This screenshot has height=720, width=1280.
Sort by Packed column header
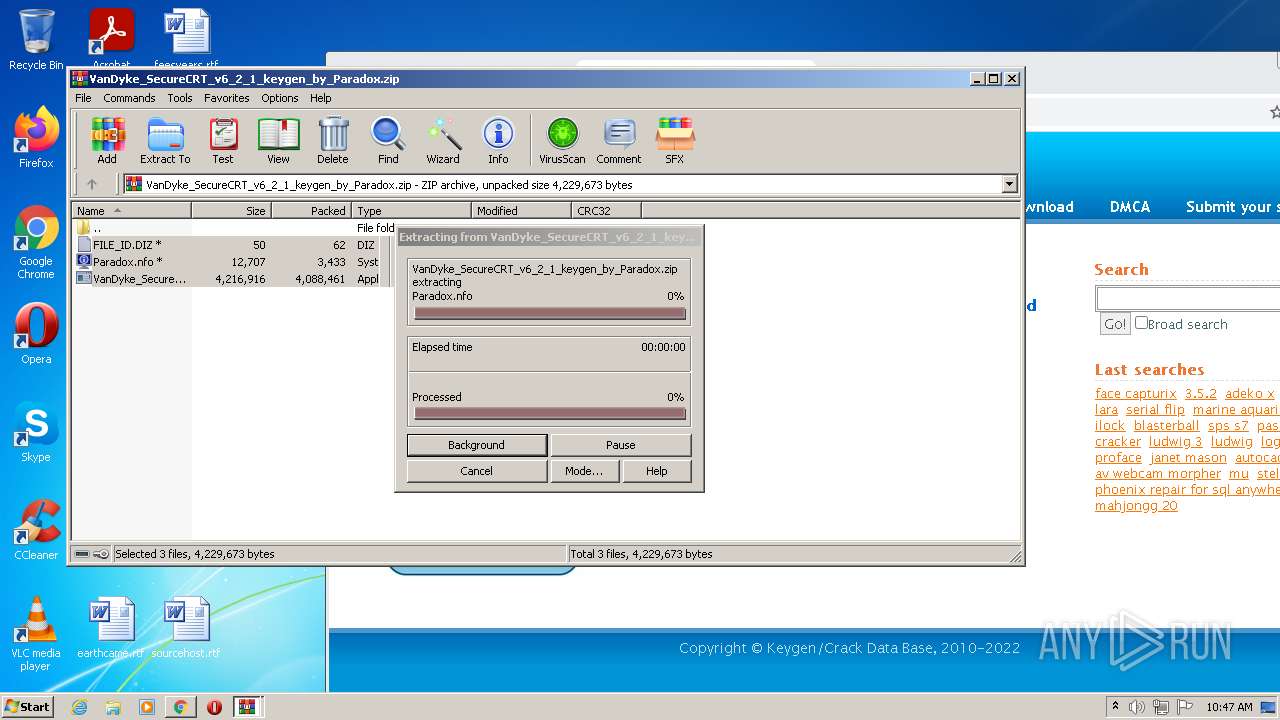[312, 210]
